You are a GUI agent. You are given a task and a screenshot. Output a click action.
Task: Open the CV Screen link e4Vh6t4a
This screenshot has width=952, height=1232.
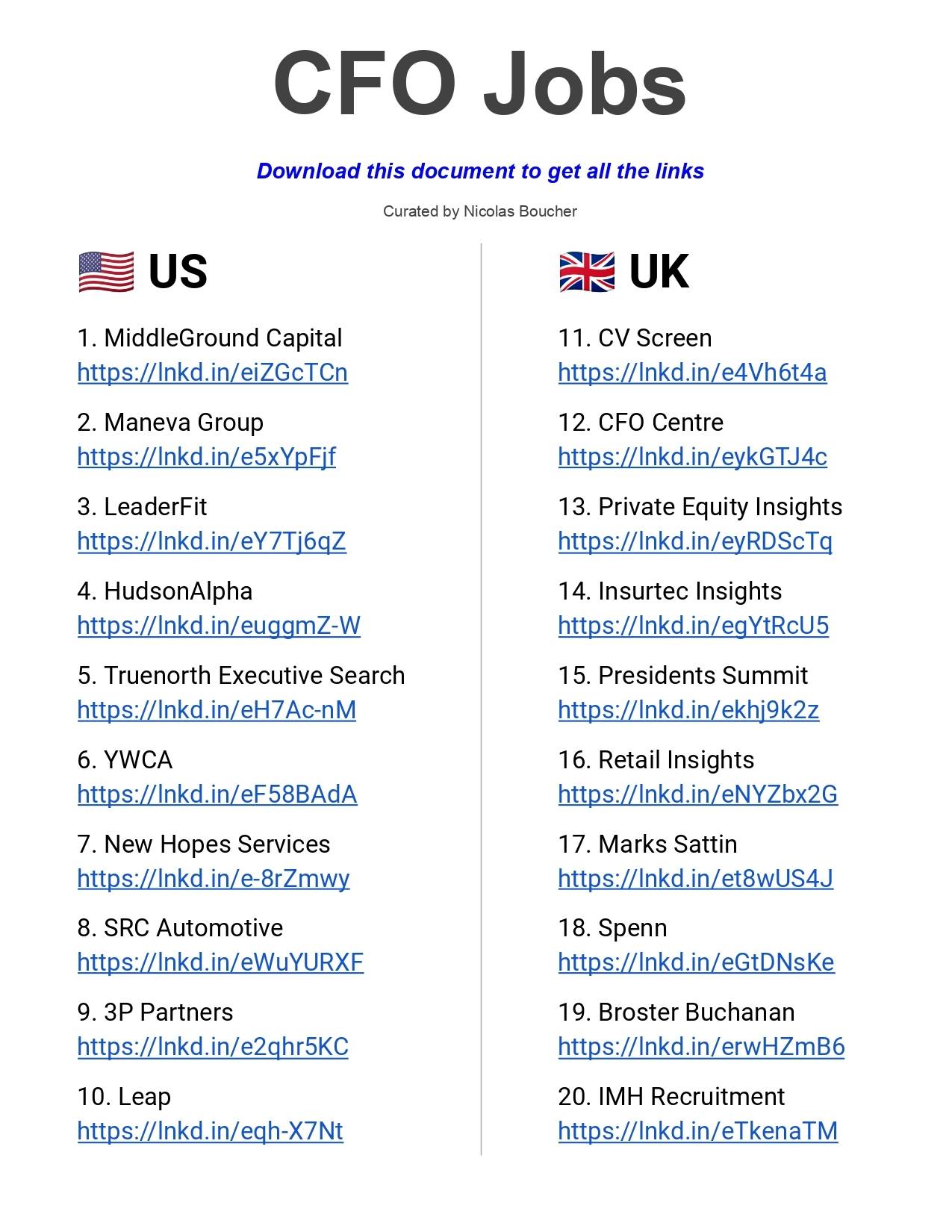[693, 372]
